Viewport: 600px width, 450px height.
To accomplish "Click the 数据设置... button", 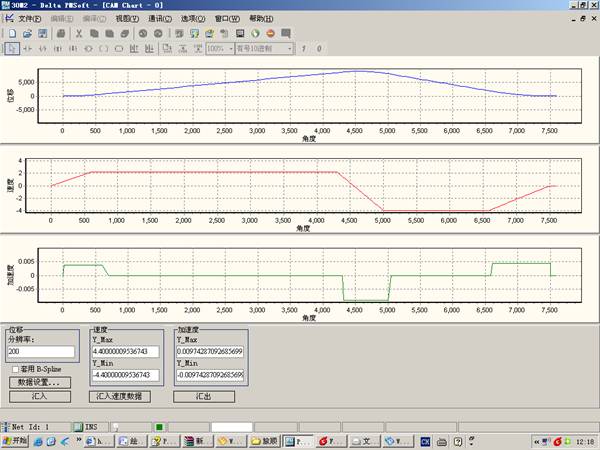I will coord(39,382).
